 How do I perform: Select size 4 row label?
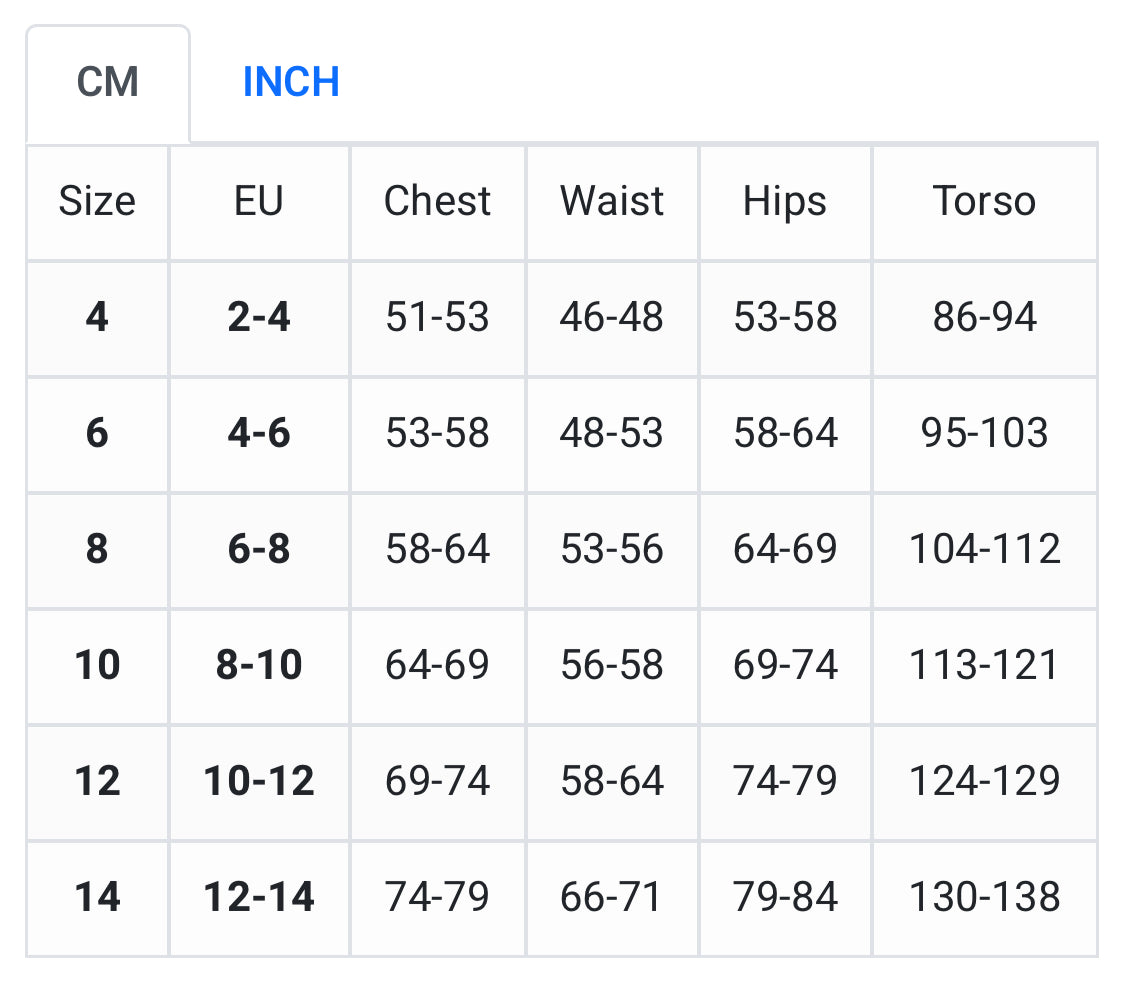click(97, 318)
